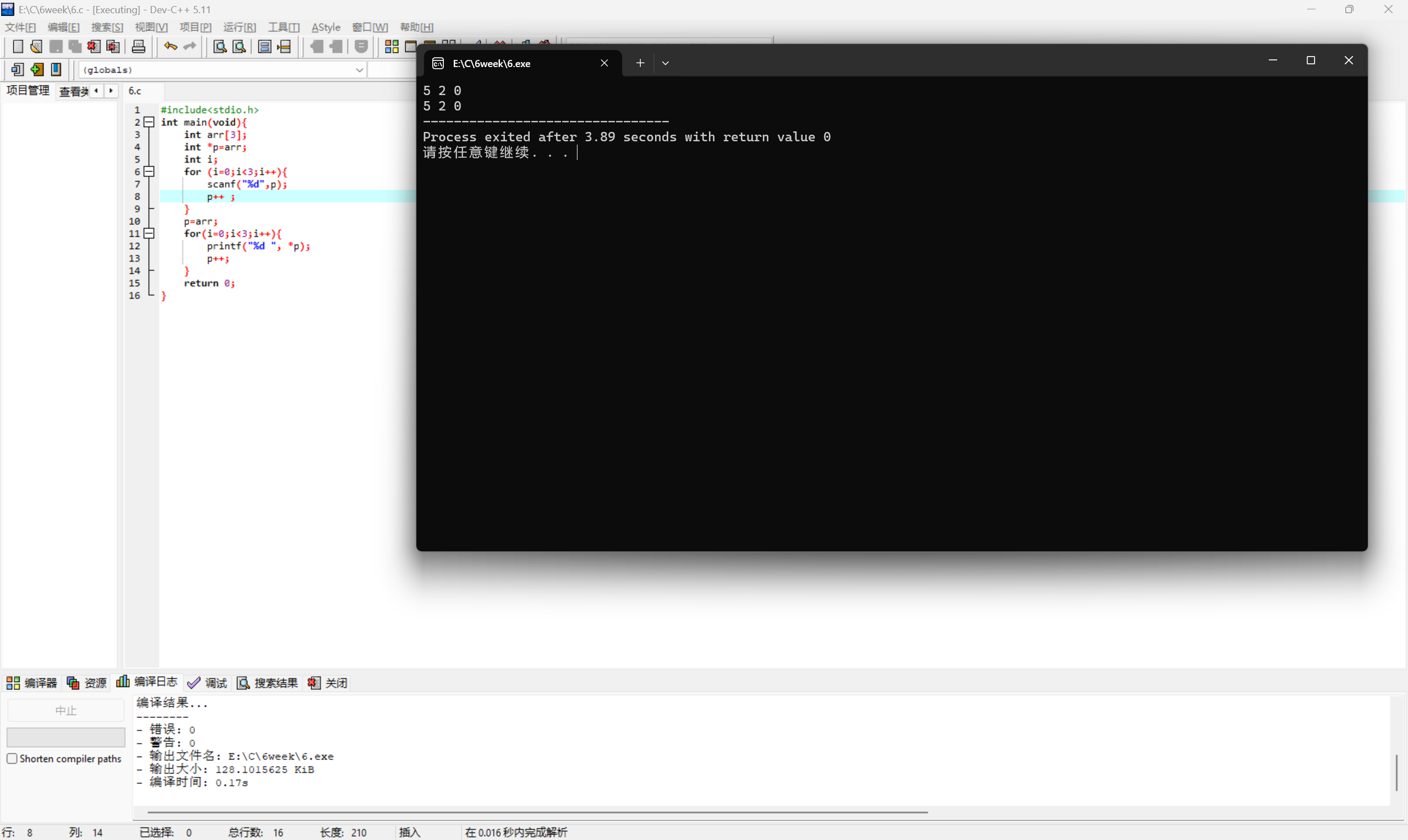Click the New file toolbar icon
Screen dimensions: 1408x840
(x=18, y=46)
